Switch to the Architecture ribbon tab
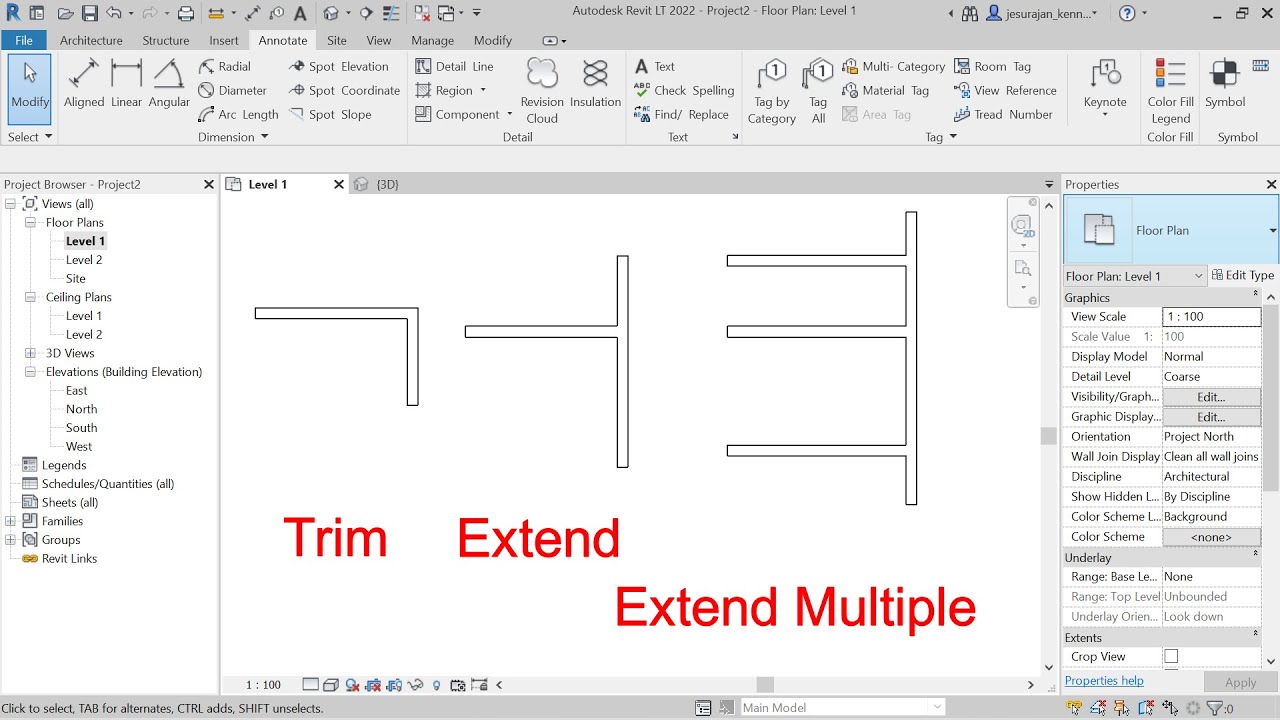 [x=91, y=40]
